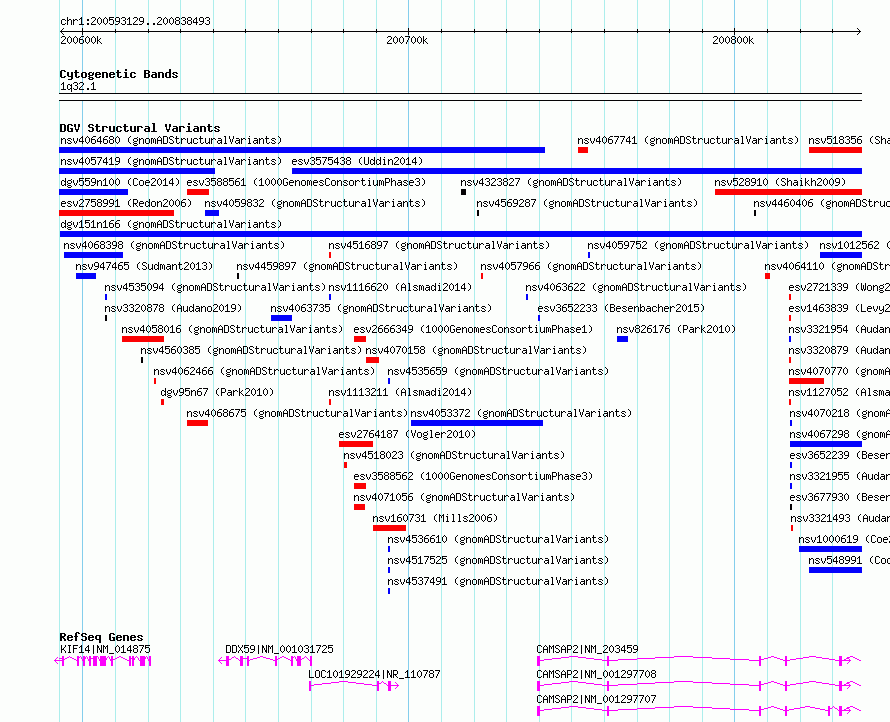This screenshot has width=890, height=722.
Task: Click nsv4068675 variant label
Action: 297,413
